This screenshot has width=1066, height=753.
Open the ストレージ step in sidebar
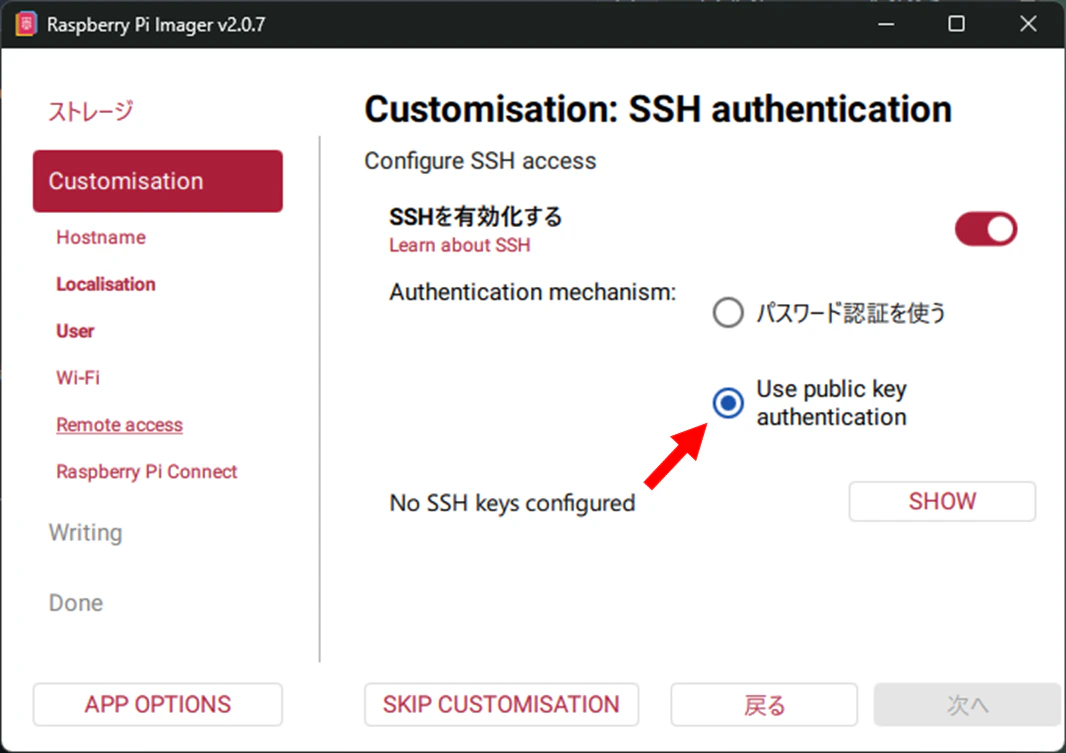90,111
